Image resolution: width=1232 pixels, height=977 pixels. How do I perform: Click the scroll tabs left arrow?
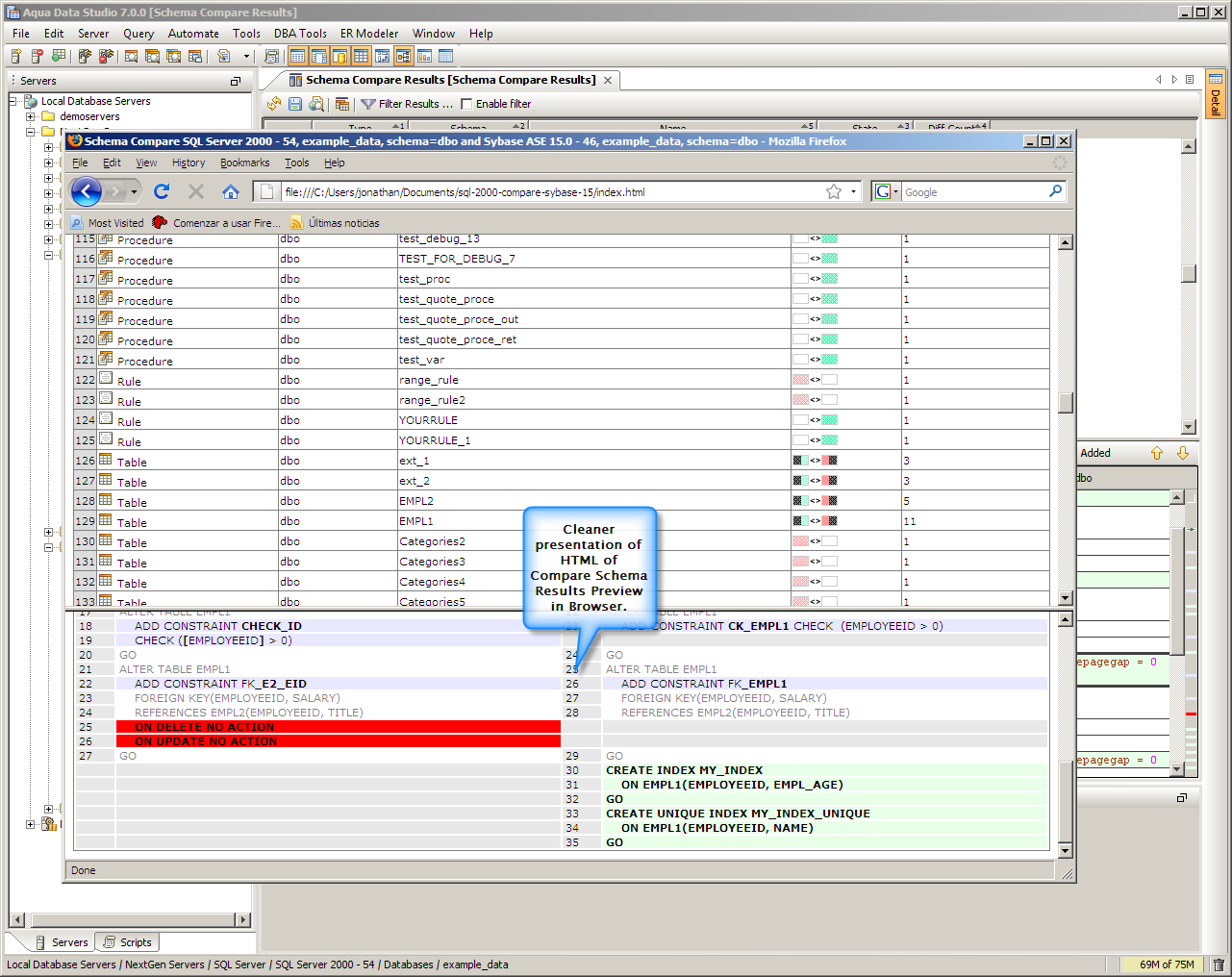coord(1159,80)
